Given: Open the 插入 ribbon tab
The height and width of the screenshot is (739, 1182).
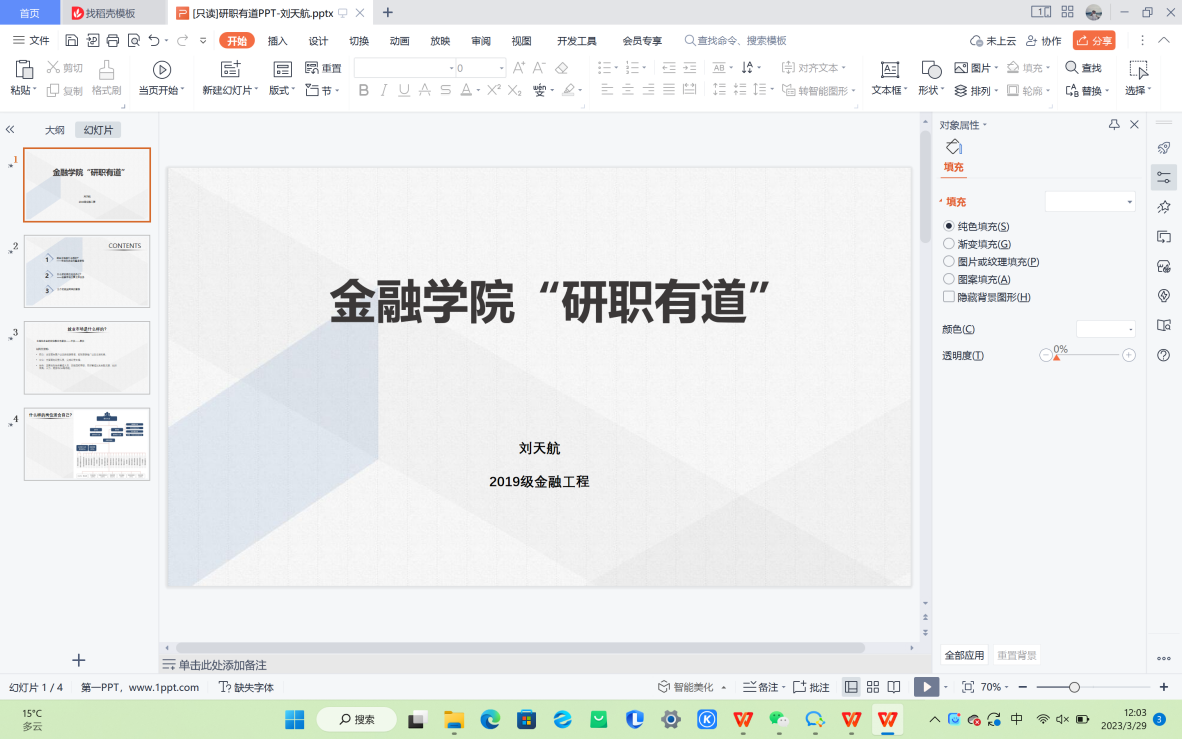Looking at the screenshot, I should [x=277, y=41].
